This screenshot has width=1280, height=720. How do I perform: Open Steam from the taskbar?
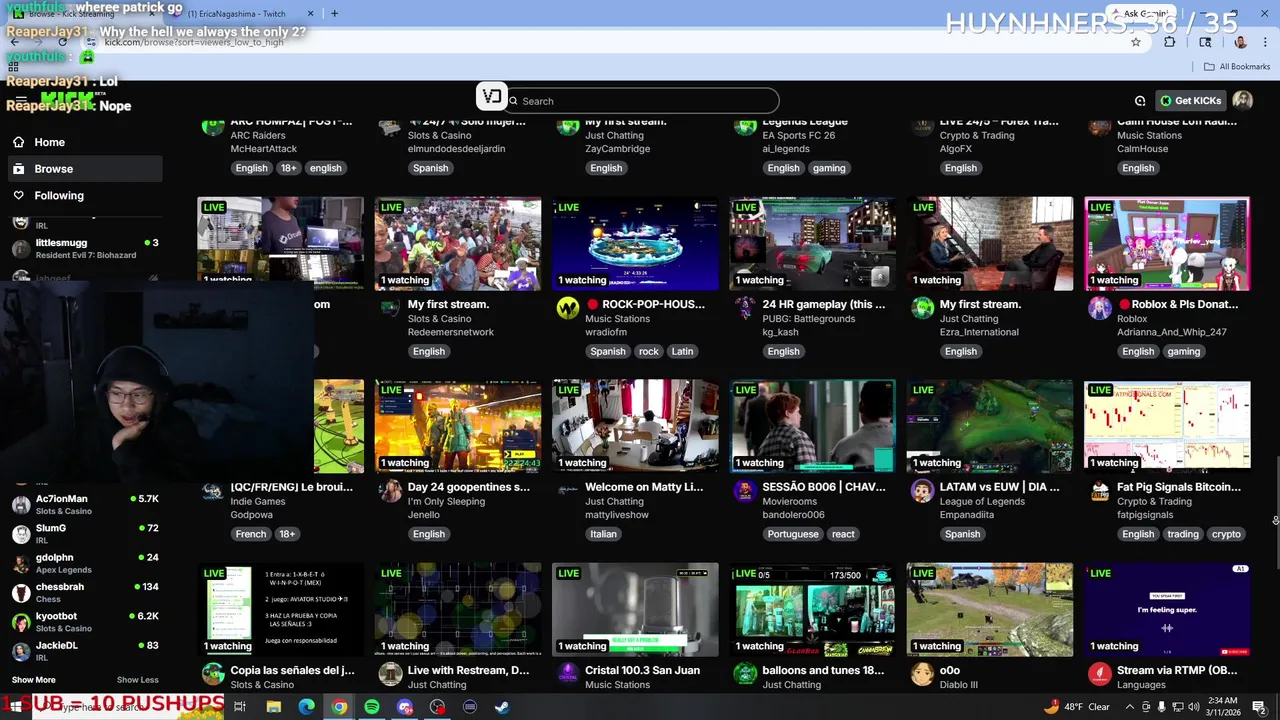tap(502, 707)
